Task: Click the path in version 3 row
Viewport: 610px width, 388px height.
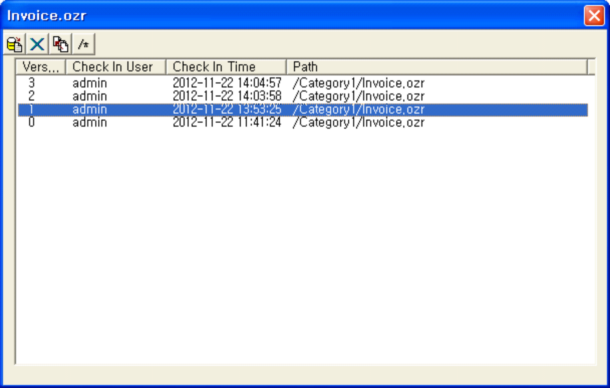Action: click(358, 83)
